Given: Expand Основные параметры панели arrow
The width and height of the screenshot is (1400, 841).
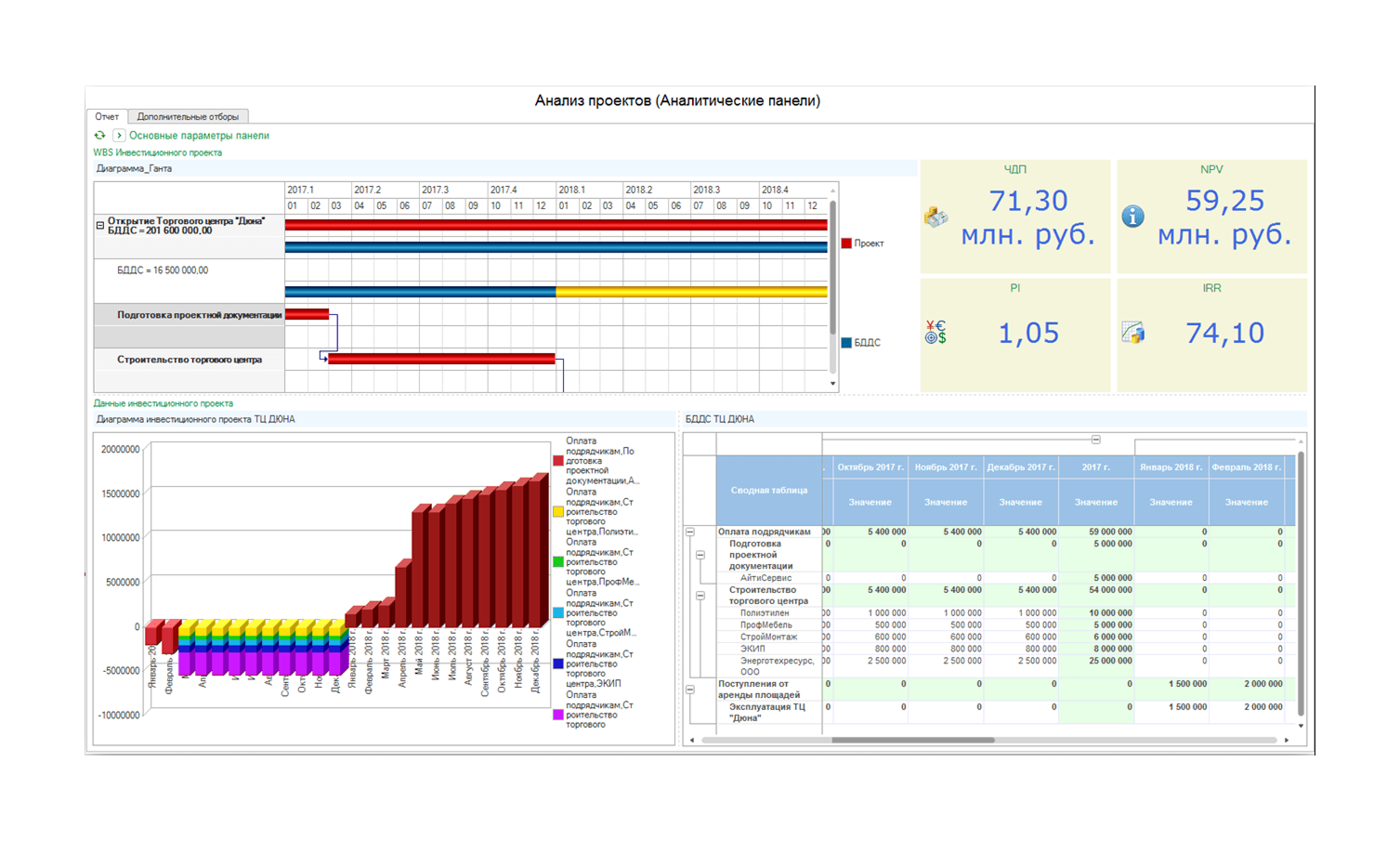Looking at the screenshot, I should coord(119,136).
